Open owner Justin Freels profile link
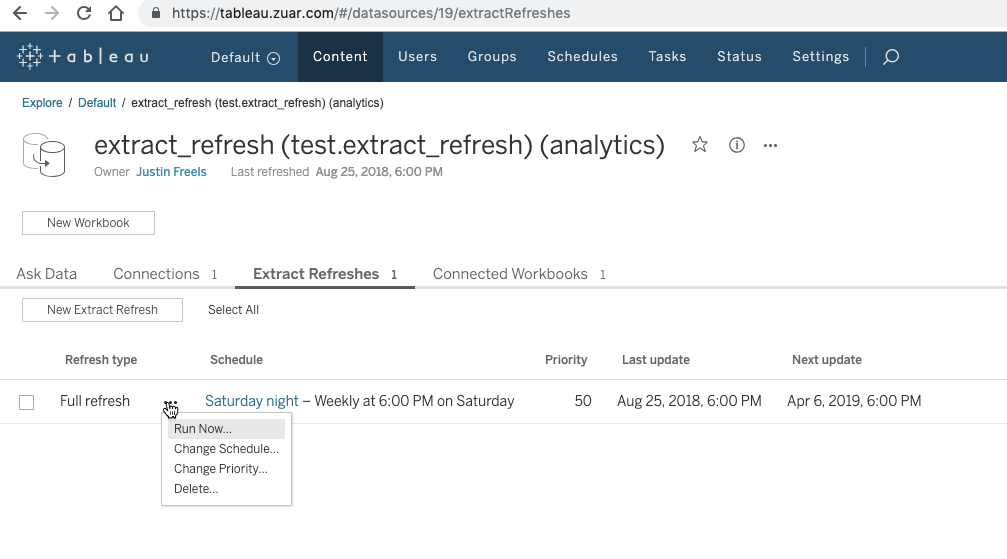 (x=171, y=172)
